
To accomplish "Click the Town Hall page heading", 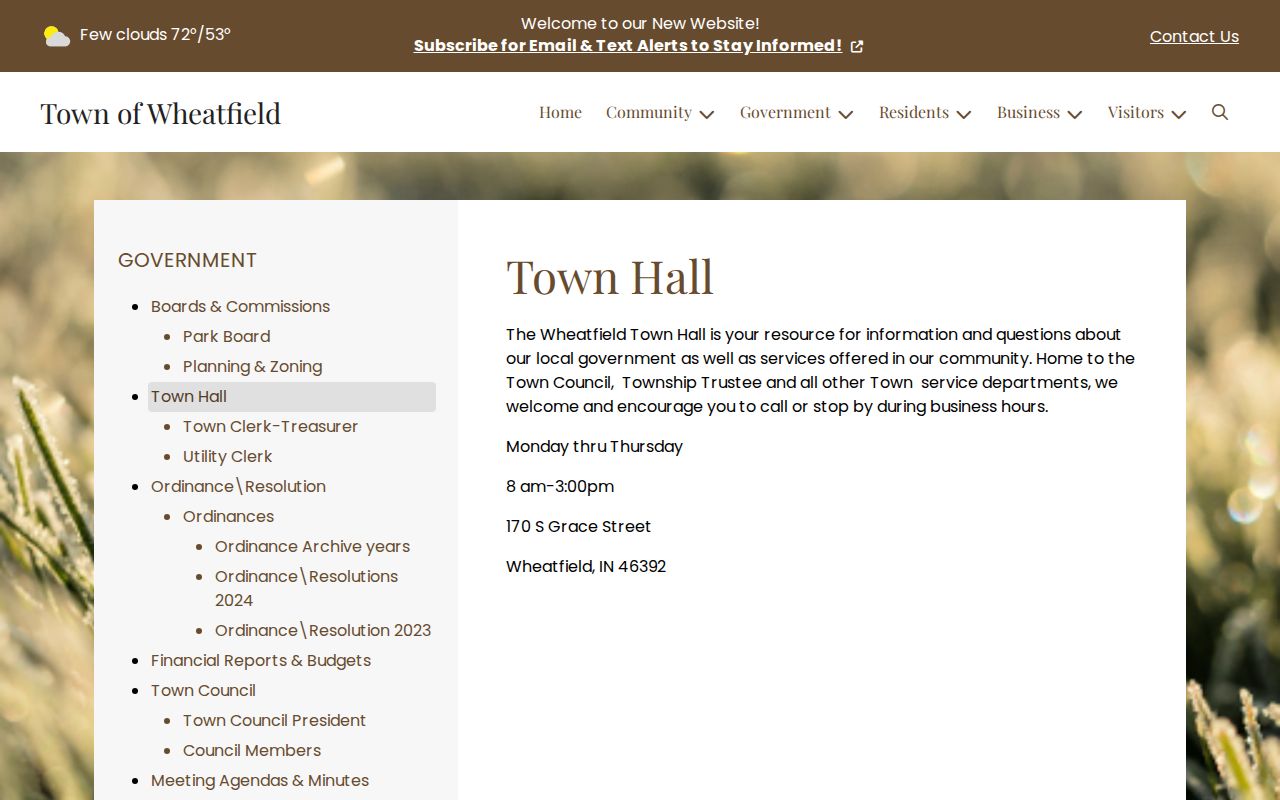I will 610,277.
